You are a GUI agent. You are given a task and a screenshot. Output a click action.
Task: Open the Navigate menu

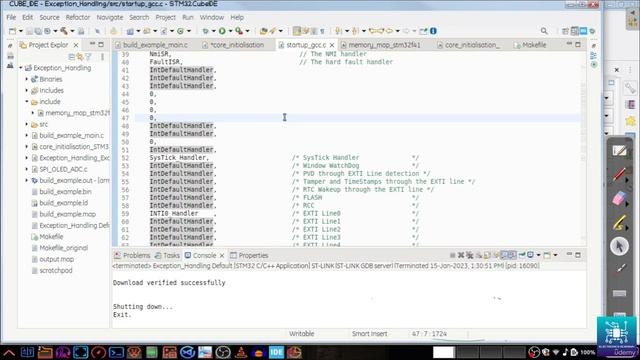click(109, 17)
